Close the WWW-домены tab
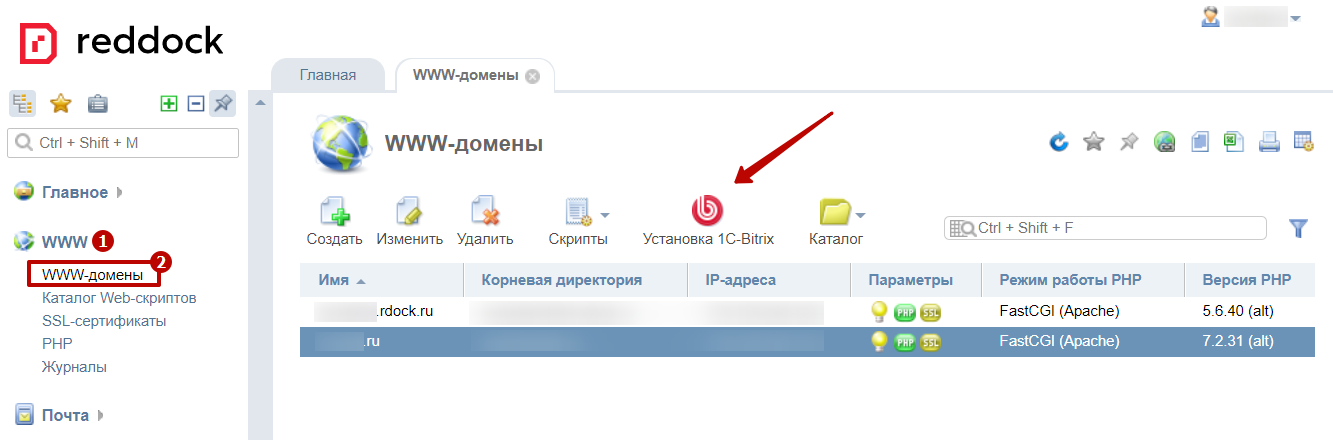This screenshot has width=1333, height=440. (x=532, y=77)
